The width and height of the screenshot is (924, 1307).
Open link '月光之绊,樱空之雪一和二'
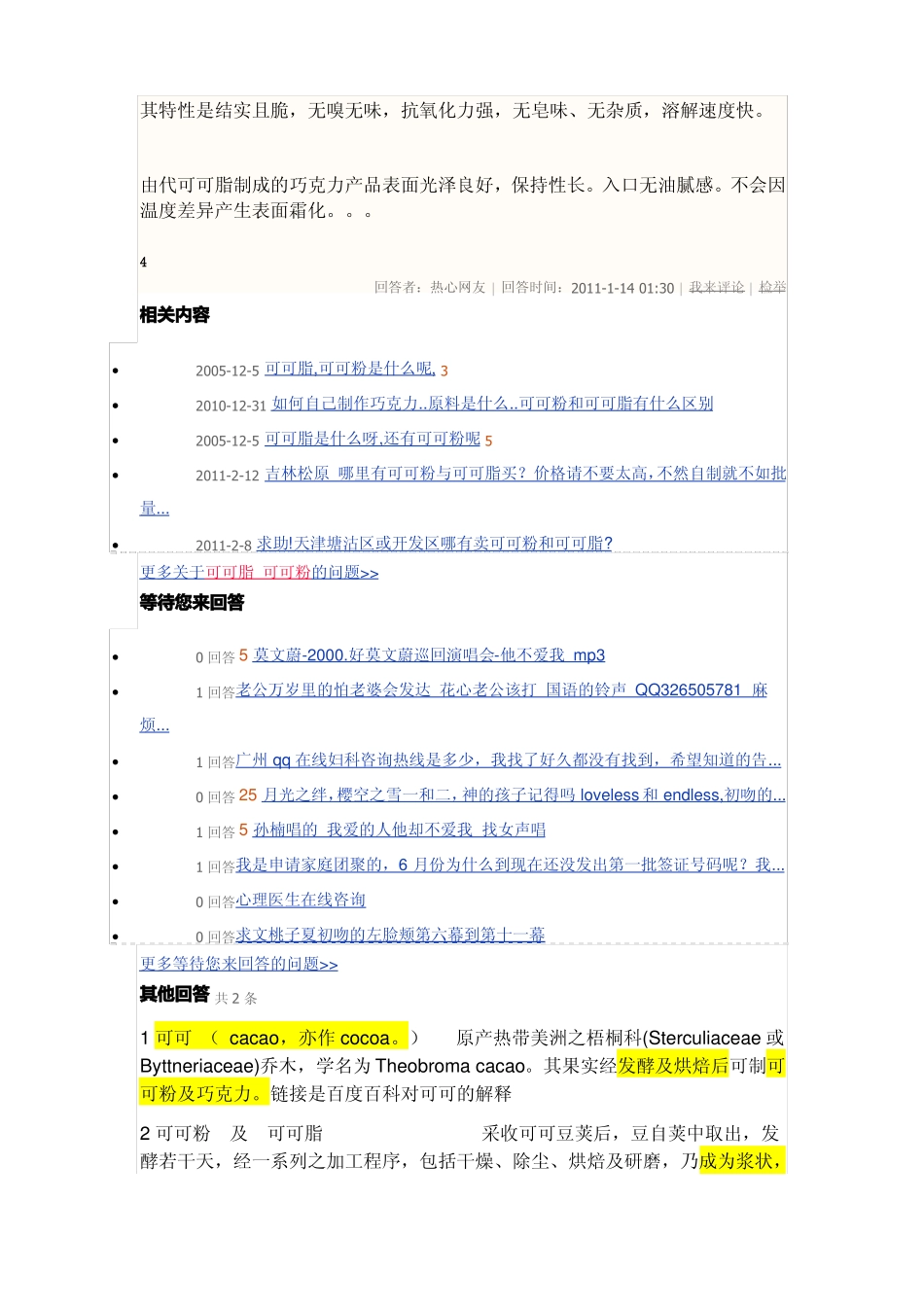523,795
